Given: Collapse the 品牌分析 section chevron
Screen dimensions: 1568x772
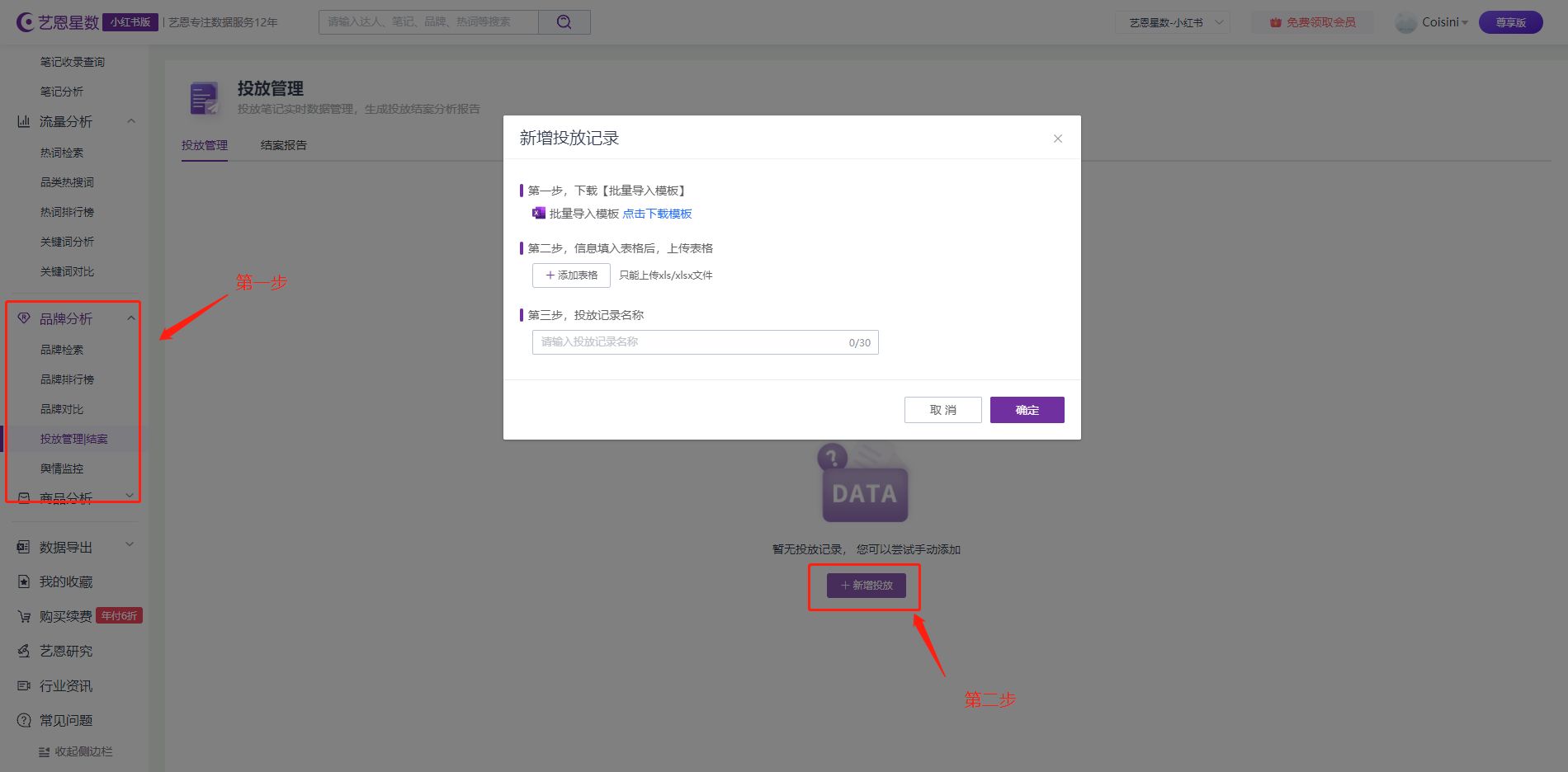Looking at the screenshot, I should coord(130,318).
